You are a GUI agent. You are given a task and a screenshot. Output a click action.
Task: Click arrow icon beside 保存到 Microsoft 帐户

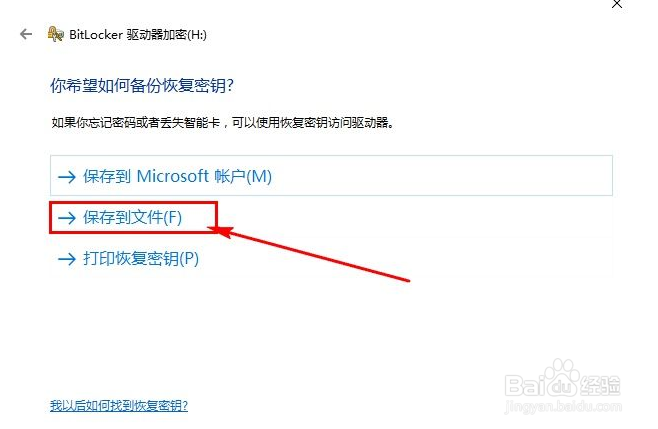click(x=67, y=177)
